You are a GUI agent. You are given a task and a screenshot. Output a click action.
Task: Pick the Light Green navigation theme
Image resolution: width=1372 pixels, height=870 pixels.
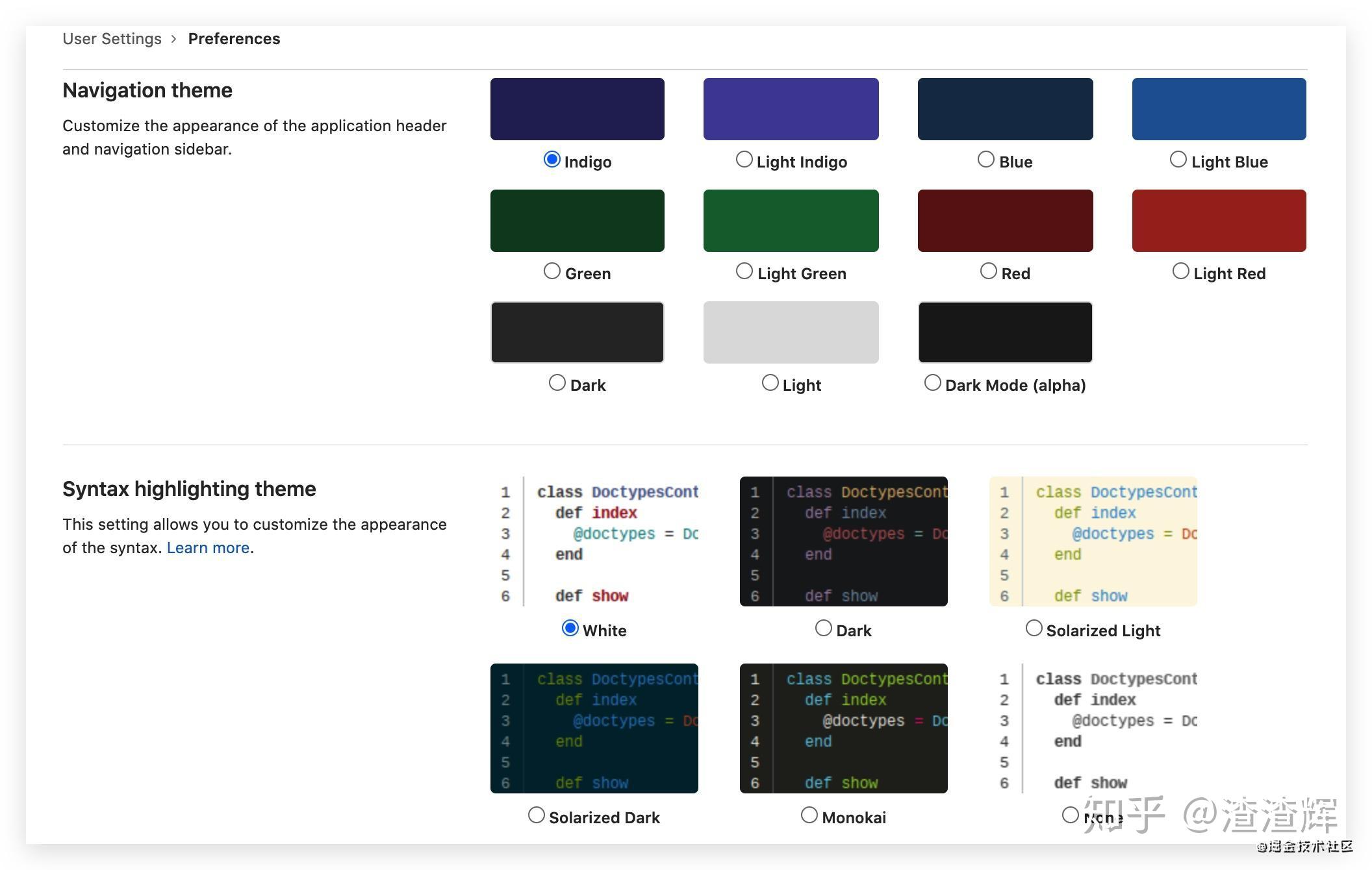(744, 270)
